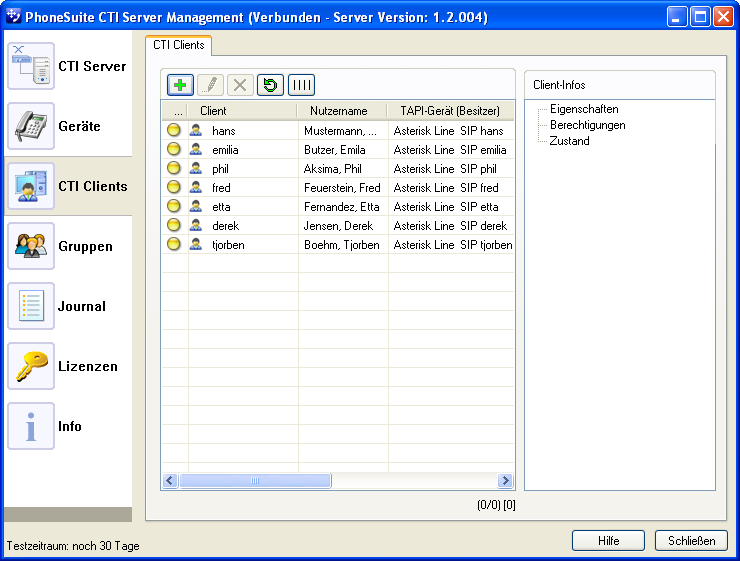Click the column layout toolbar icon

301,85
